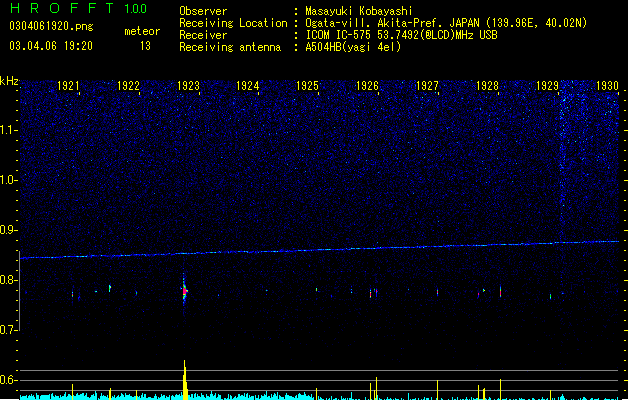Click the 0.9 kHz frequency axis label
This screenshot has width=629, height=400.
click(x=8, y=230)
